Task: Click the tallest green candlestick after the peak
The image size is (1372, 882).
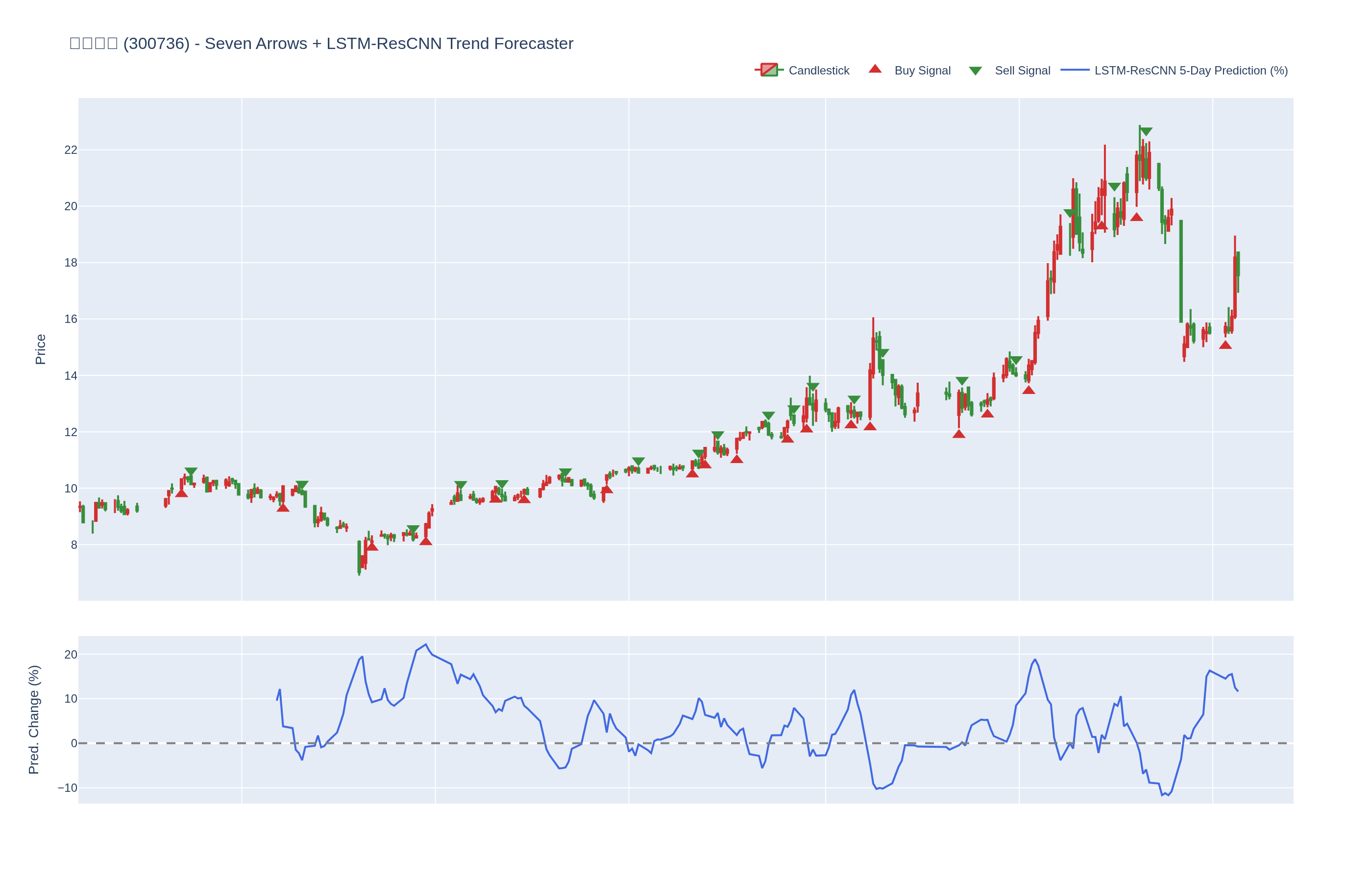Action: coord(1181,271)
